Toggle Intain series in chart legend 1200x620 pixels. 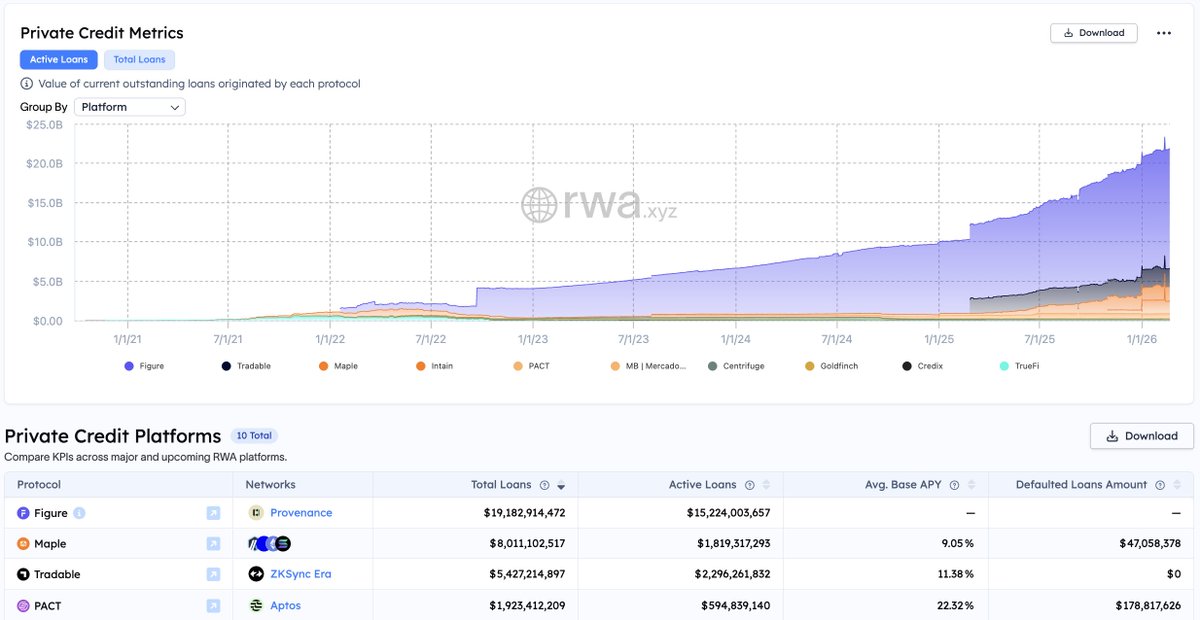(x=435, y=366)
